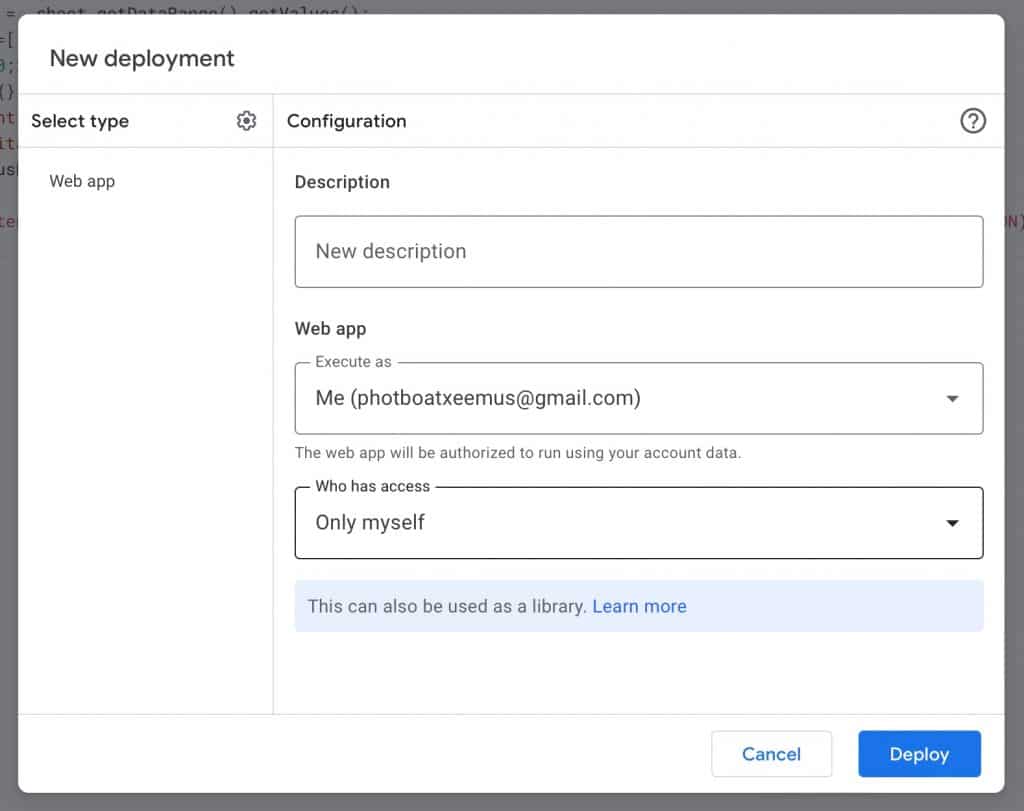Click the help question mark icon
This screenshot has width=1024, height=811.
(973, 121)
